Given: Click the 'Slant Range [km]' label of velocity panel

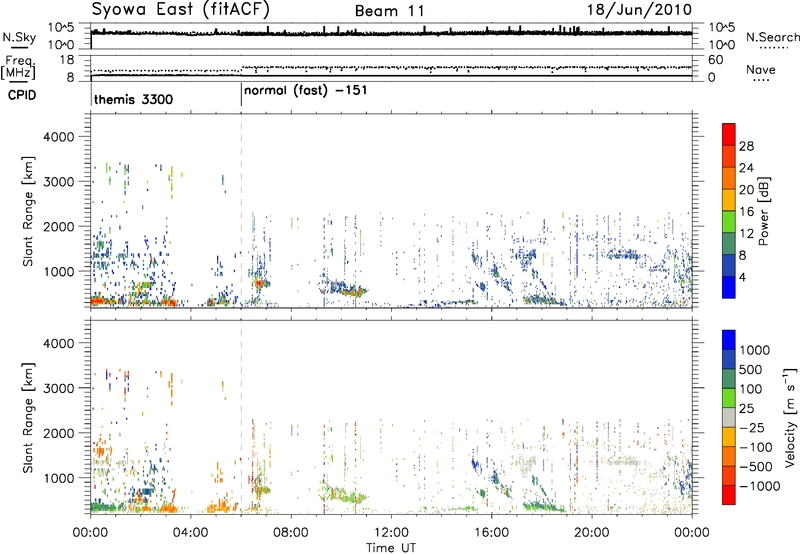Looking at the screenshot, I should coord(28,417).
